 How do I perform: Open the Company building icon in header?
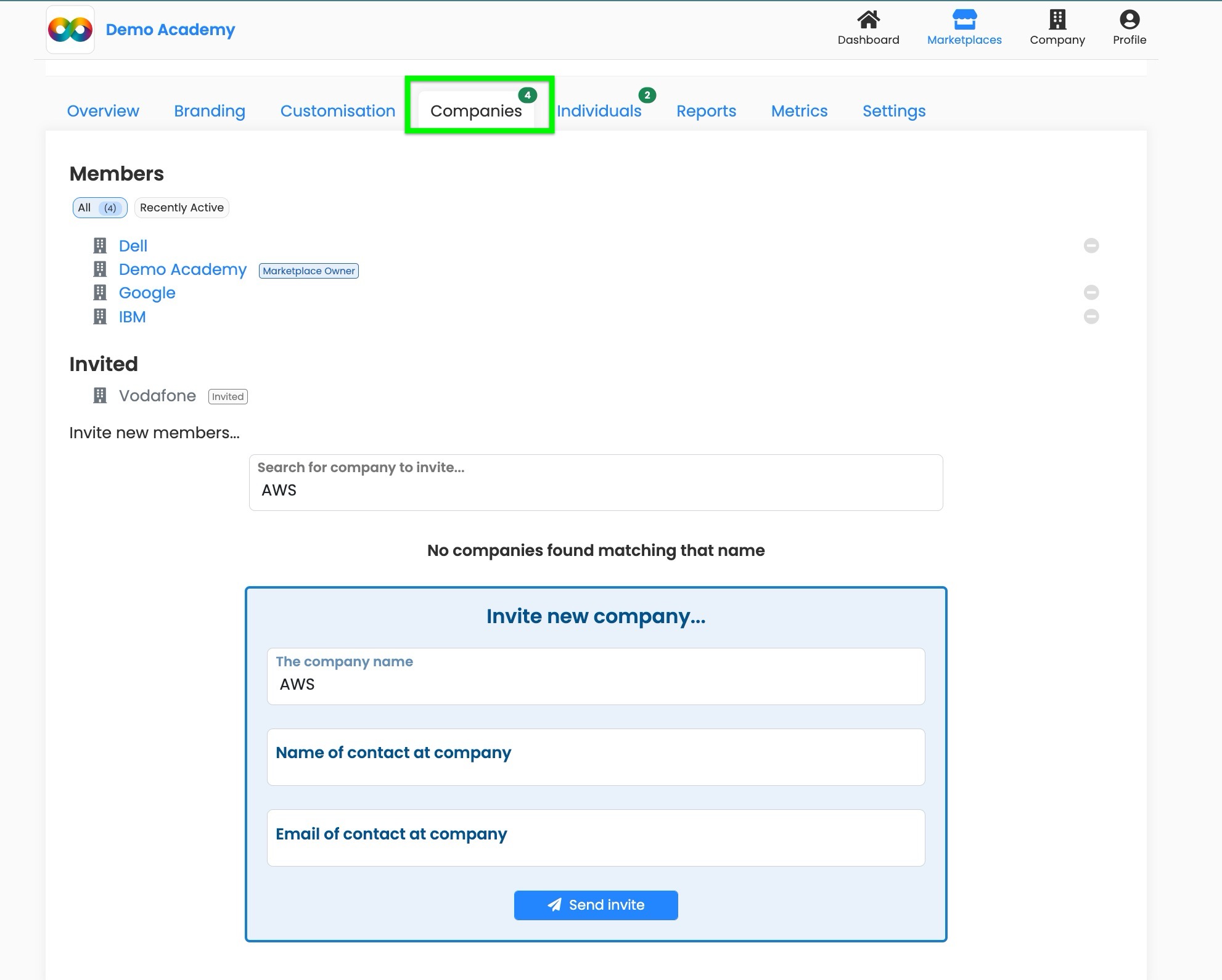[1057, 20]
